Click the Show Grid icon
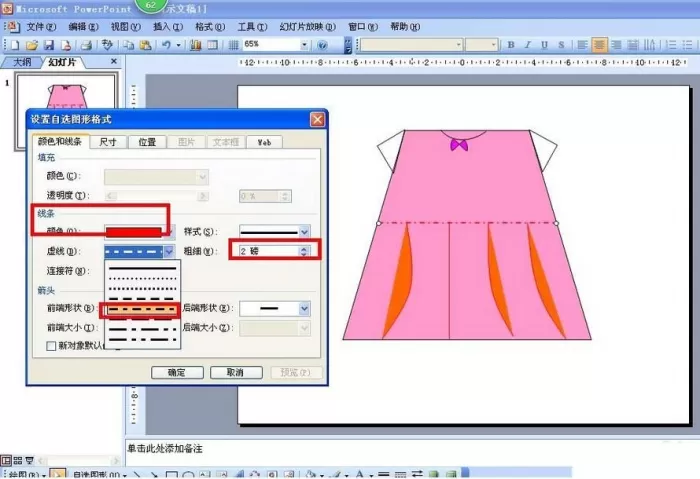Image resolution: width=700 pixels, height=479 pixels. click(233, 45)
